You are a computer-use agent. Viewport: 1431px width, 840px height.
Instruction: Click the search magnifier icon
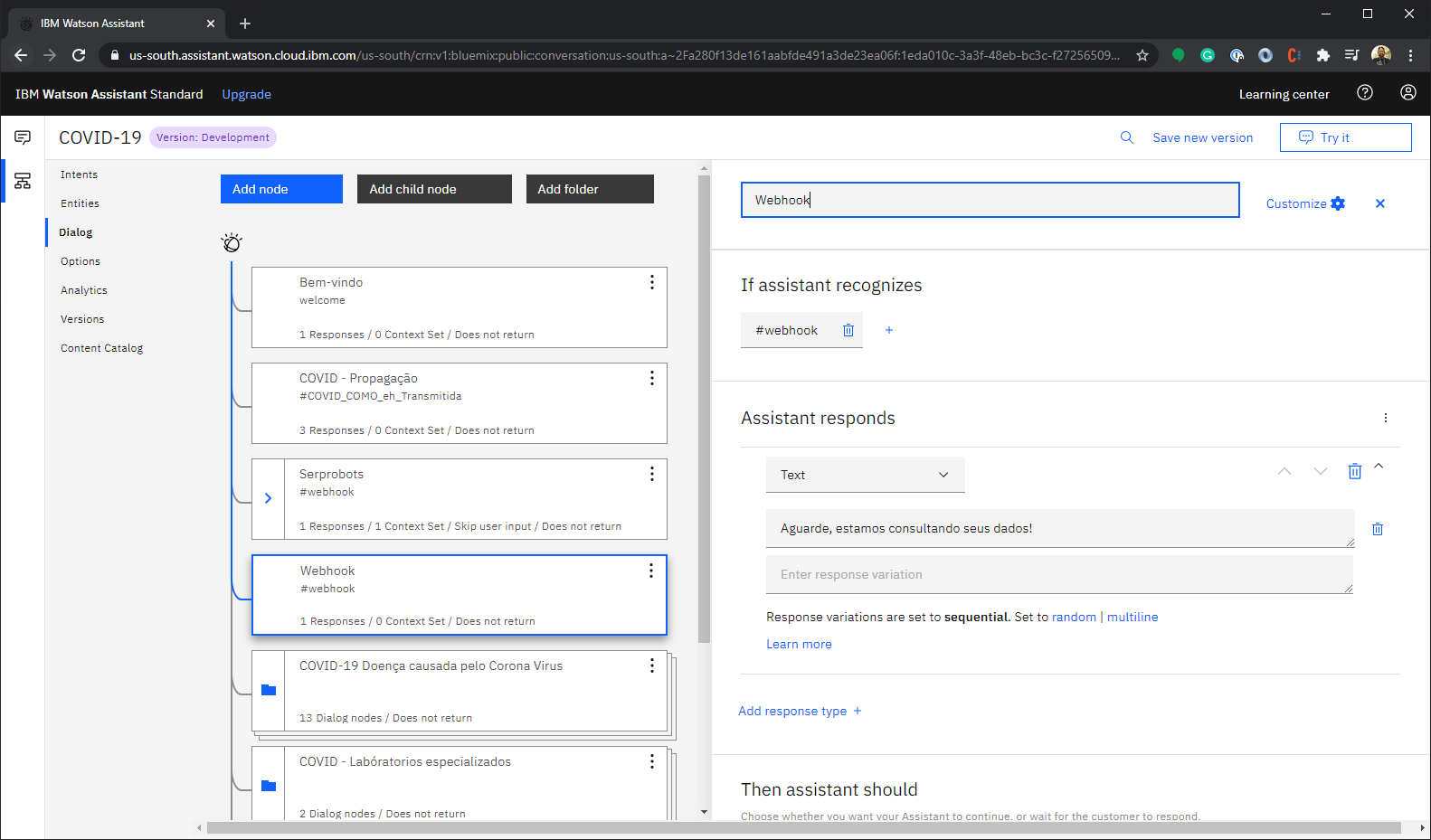pos(1126,137)
